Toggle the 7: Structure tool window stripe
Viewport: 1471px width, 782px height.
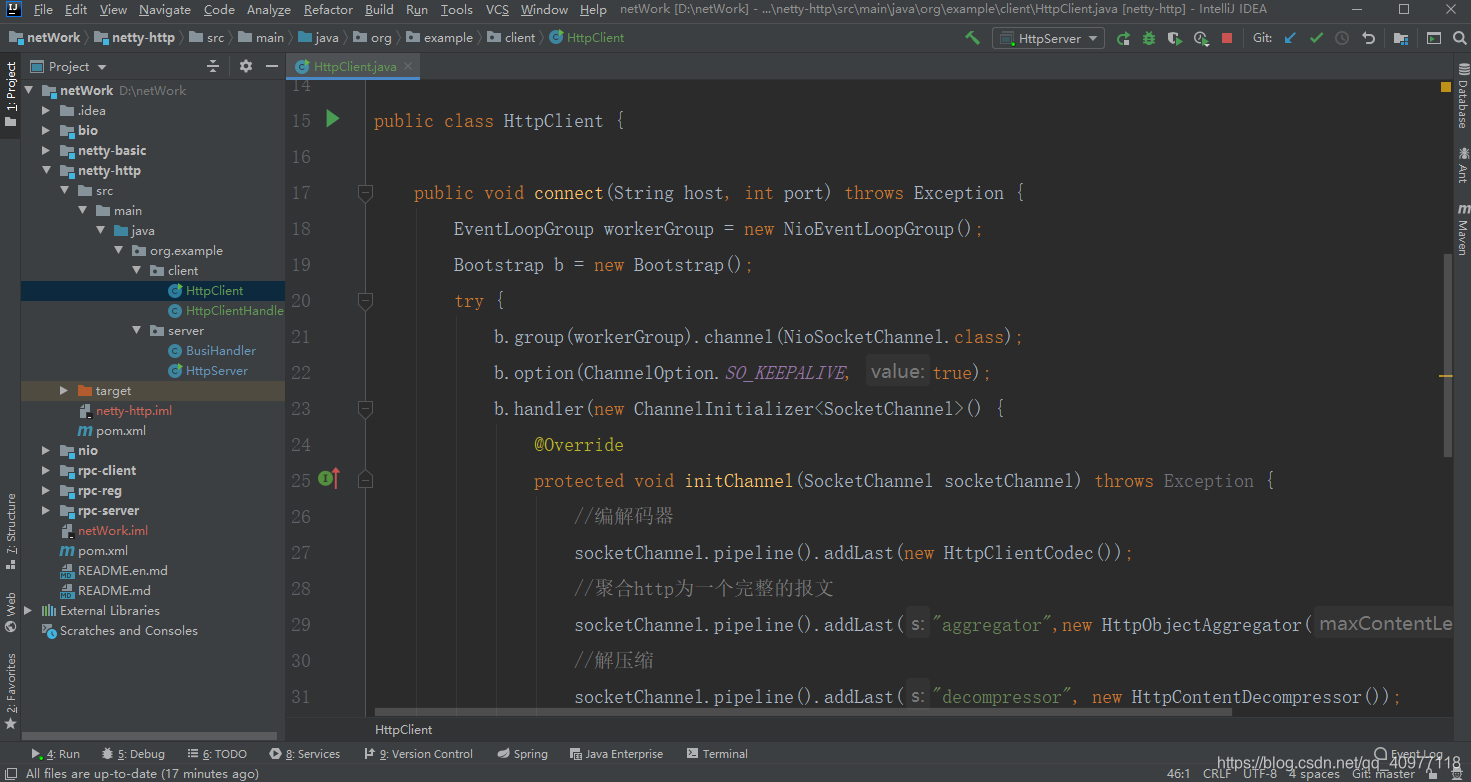pos(10,531)
